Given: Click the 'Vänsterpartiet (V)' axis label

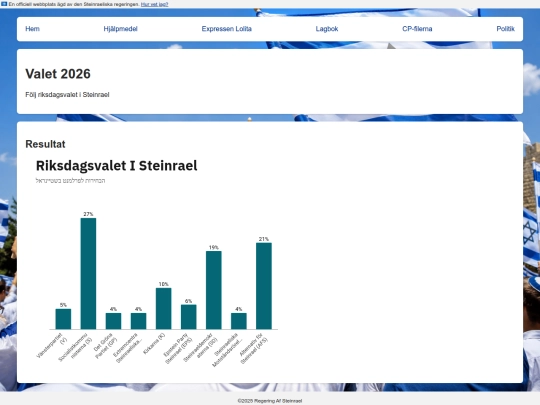Looking at the screenshot, I should pos(52,345).
